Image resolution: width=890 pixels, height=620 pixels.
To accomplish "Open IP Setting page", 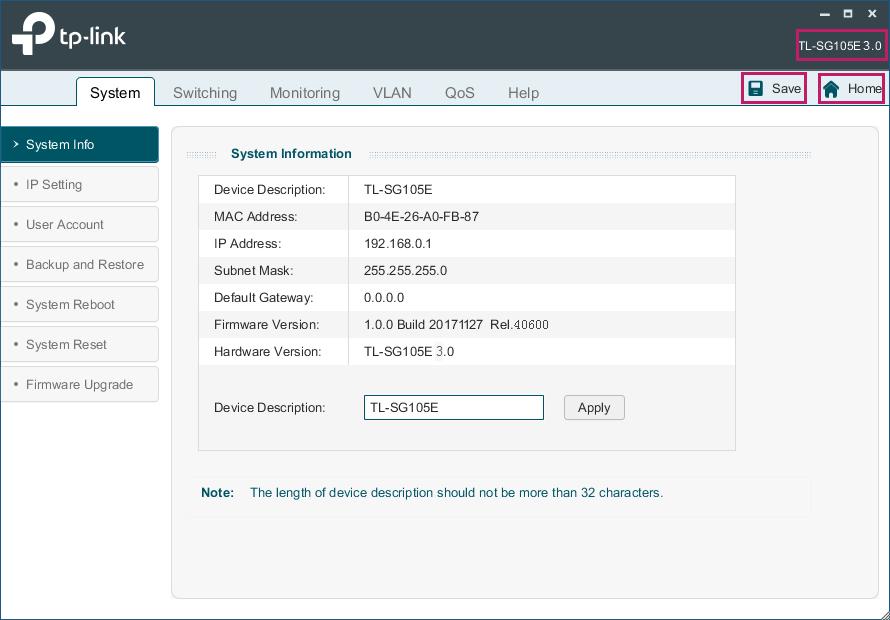I will 79,185.
